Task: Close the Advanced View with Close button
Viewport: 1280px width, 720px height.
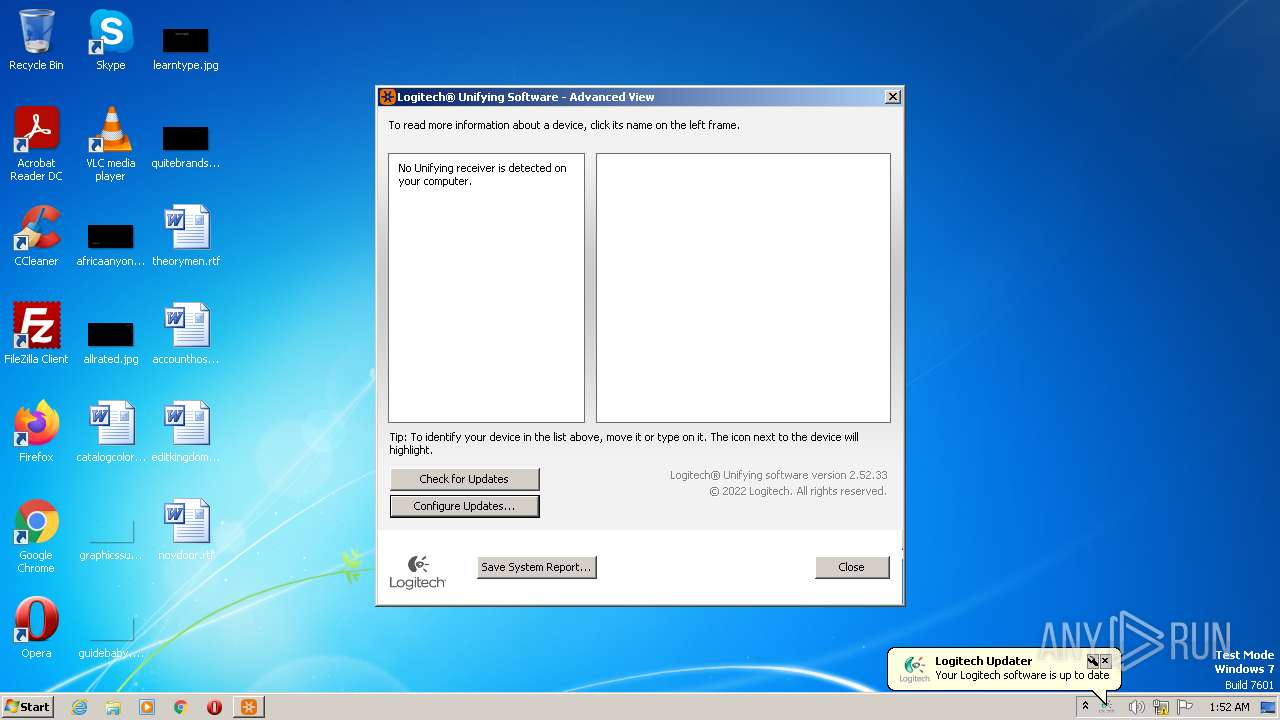Action: pos(852,567)
